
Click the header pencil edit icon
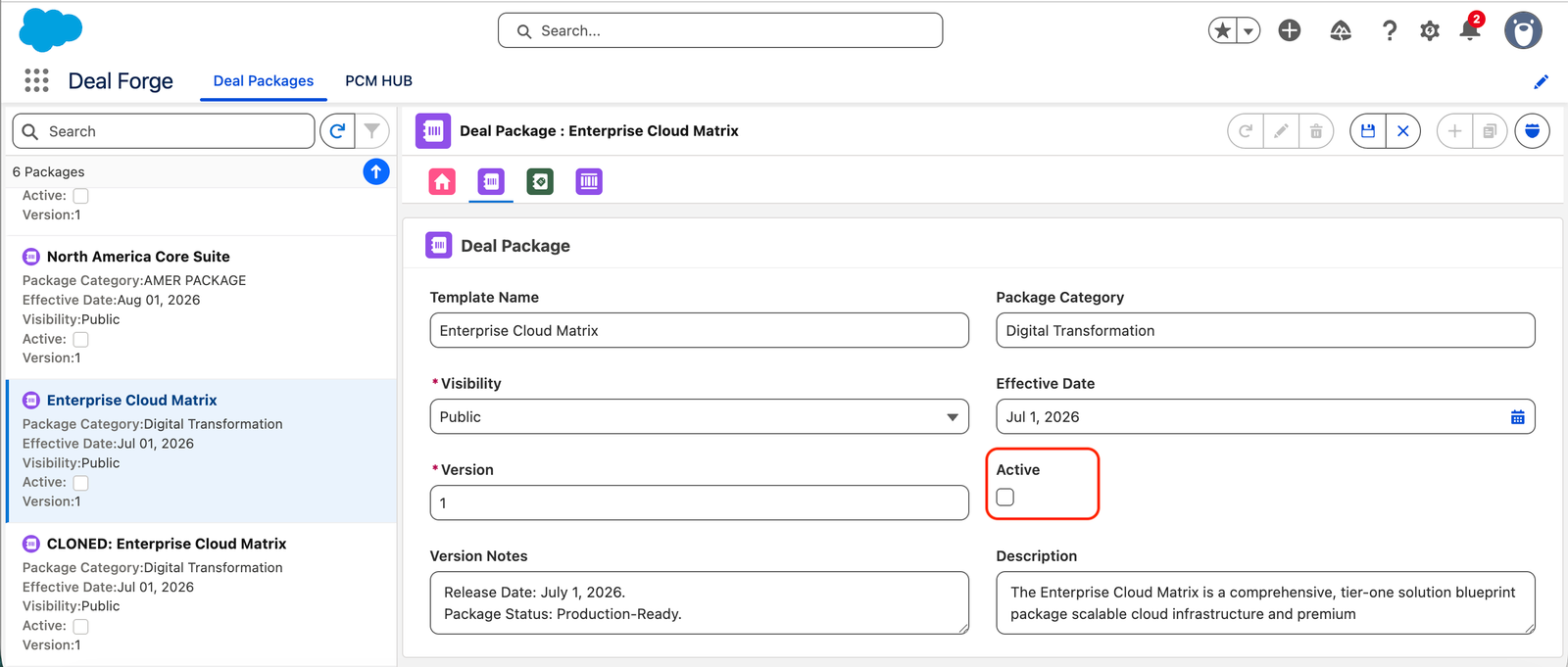coord(1281,131)
